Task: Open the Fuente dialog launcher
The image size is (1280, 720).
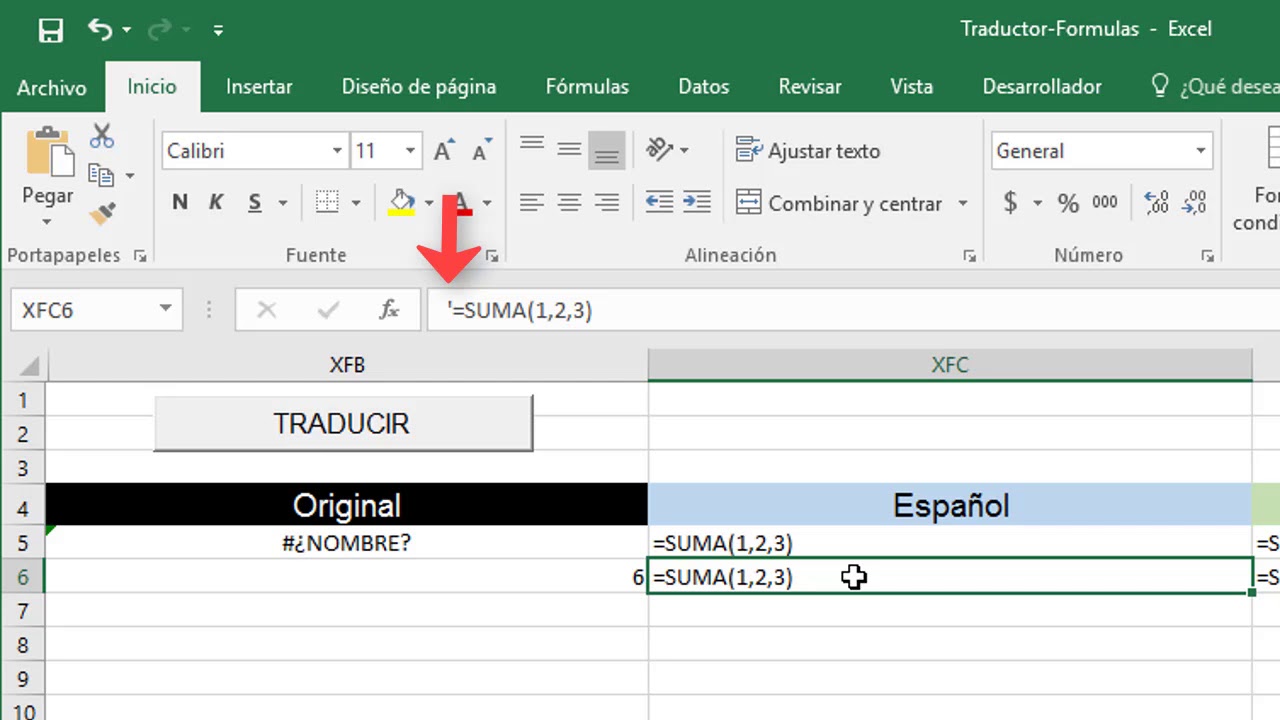Action: click(x=492, y=256)
